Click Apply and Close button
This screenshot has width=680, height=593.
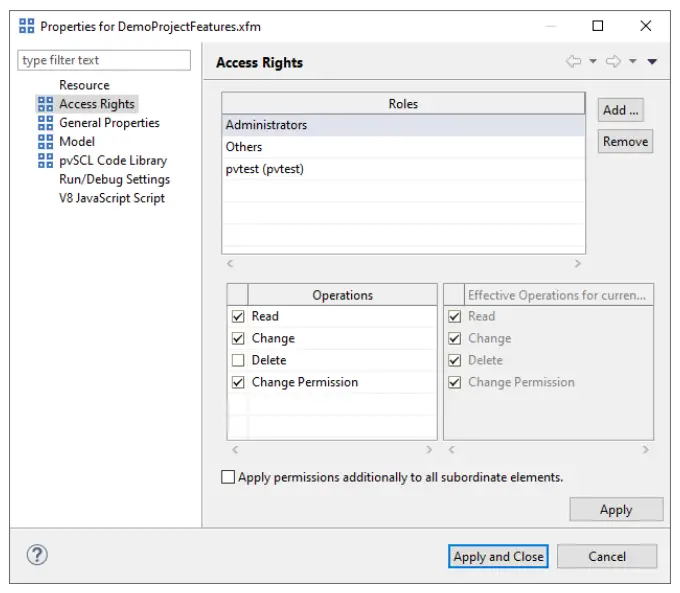498,556
